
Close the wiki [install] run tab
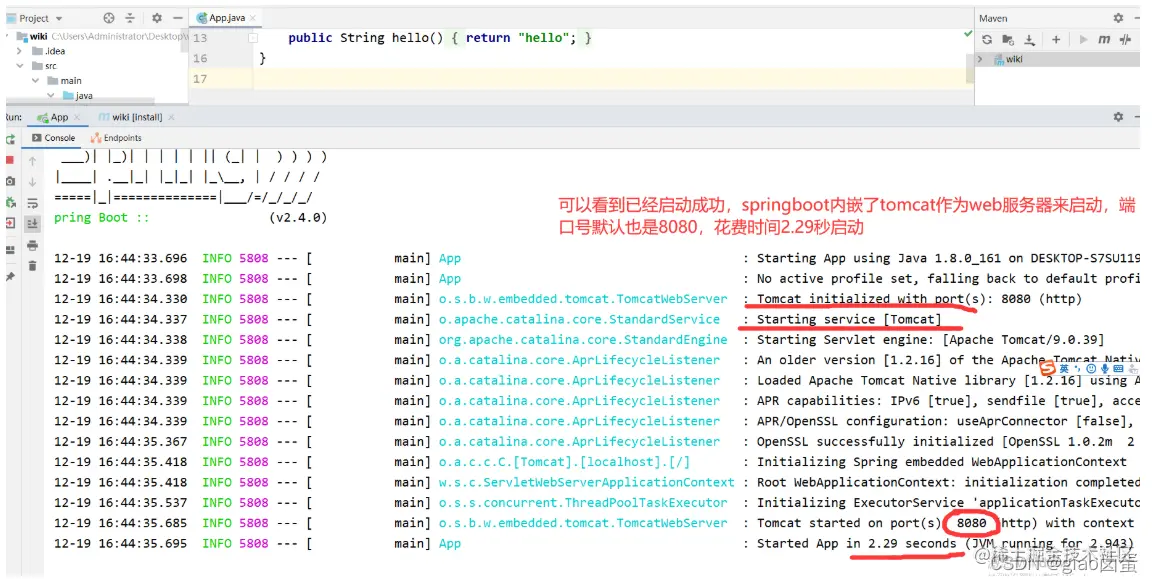pyautogui.click(x=171, y=117)
